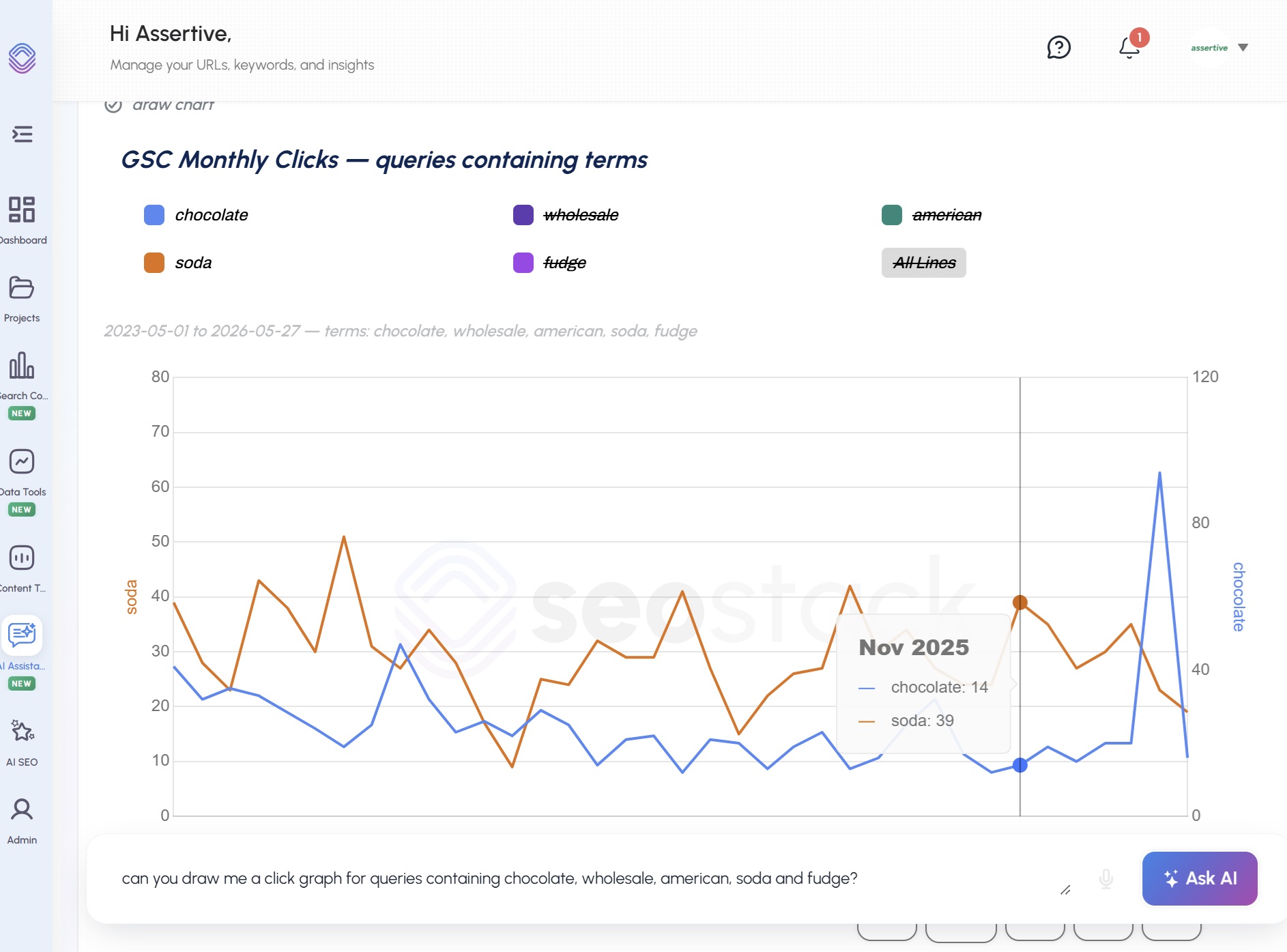Click the Hi Assertive greeting
This screenshot has width=1287, height=952.
171,33
